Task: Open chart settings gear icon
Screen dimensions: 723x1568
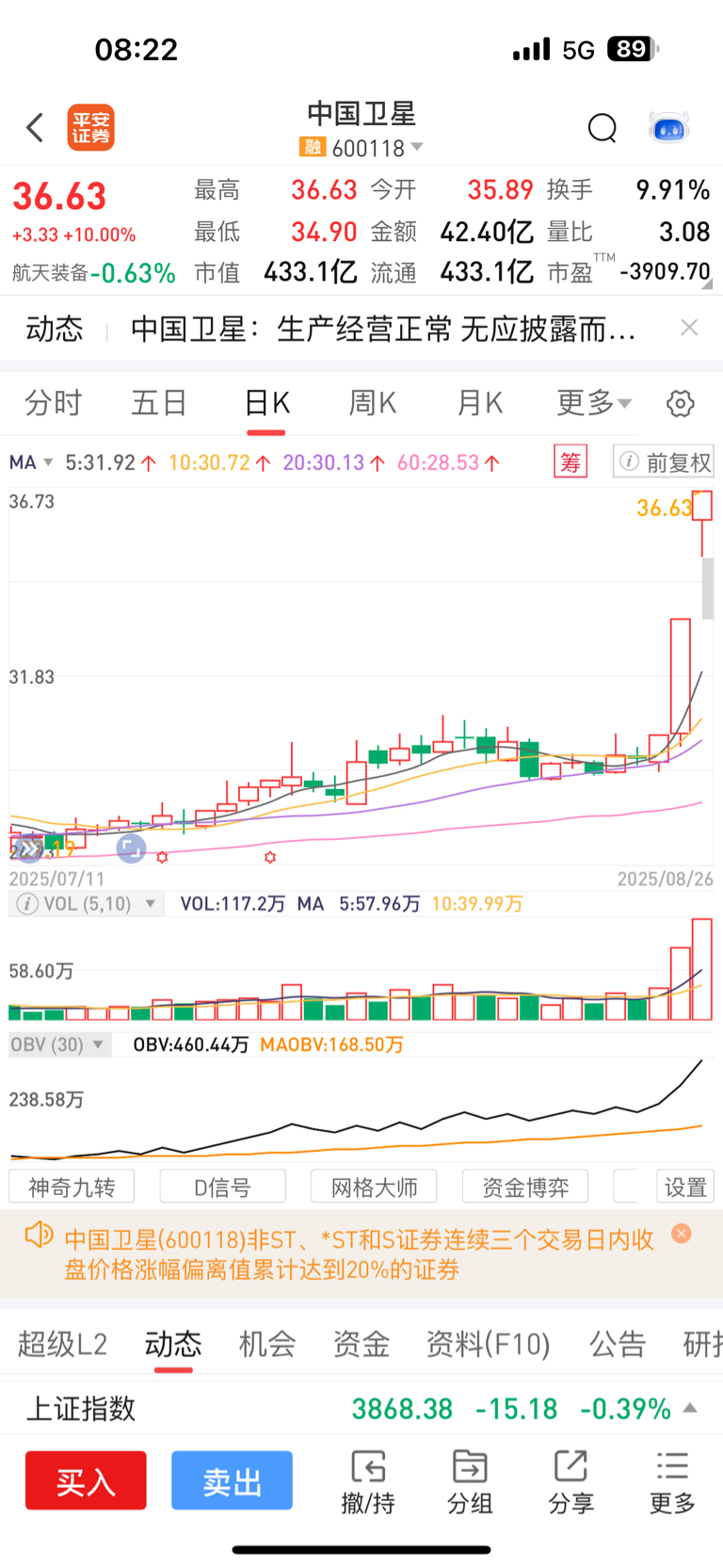Action: [x=681, y=404]
